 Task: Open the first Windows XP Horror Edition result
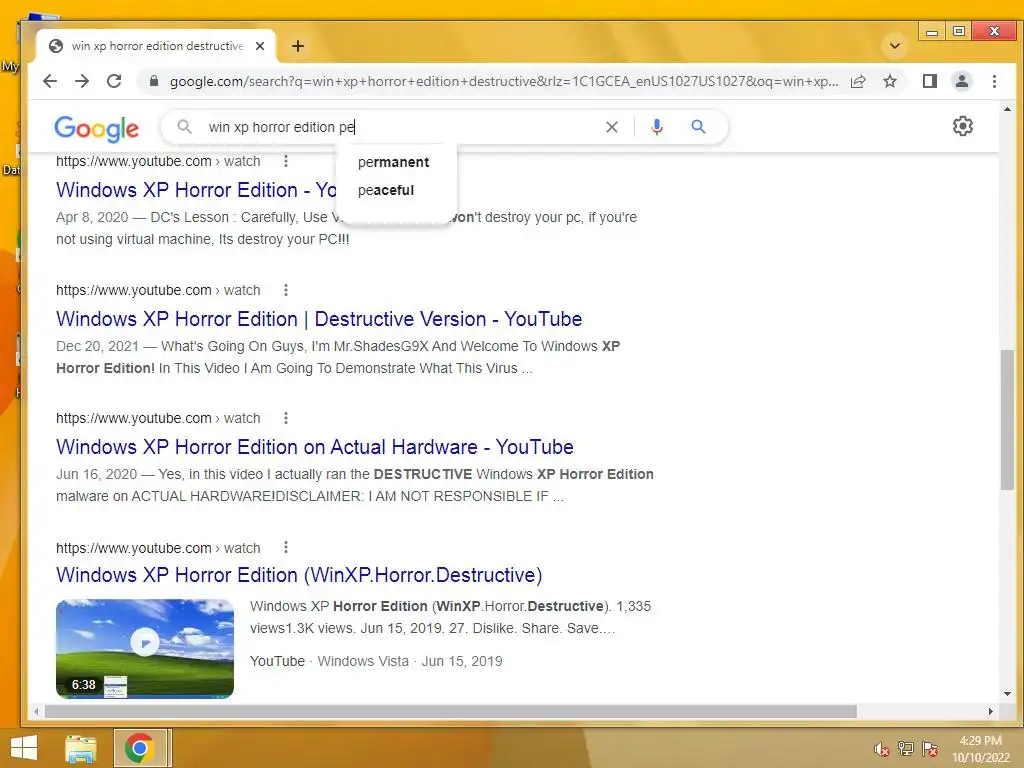point(196,190)
